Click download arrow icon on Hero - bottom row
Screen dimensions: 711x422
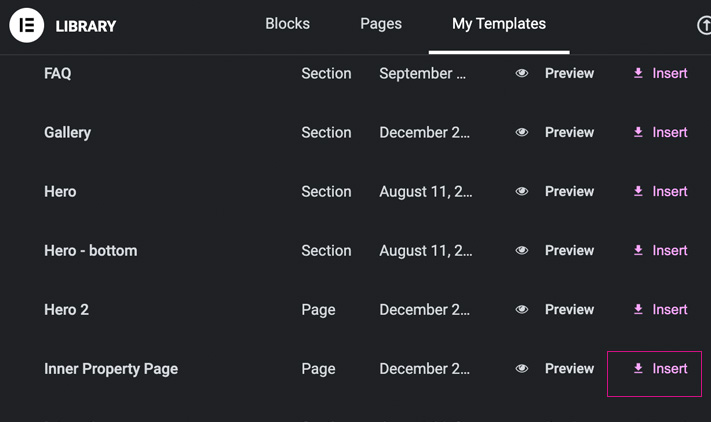coord(638,250)
